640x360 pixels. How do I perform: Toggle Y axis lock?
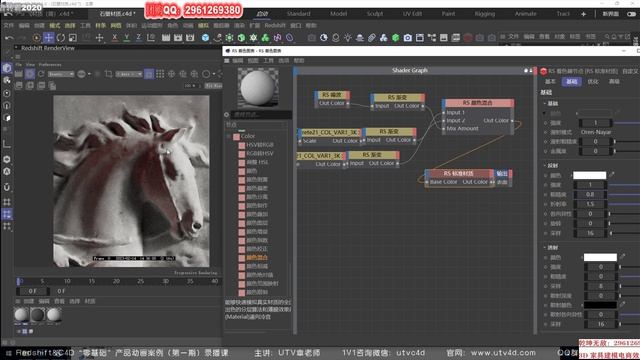pos(127,38)
